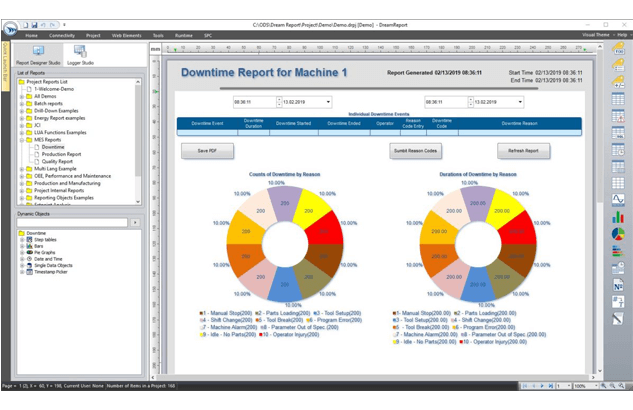The image size is (633, 410).
Task: Select the bar chart tool in right toolbar
Action: (617, 216)
